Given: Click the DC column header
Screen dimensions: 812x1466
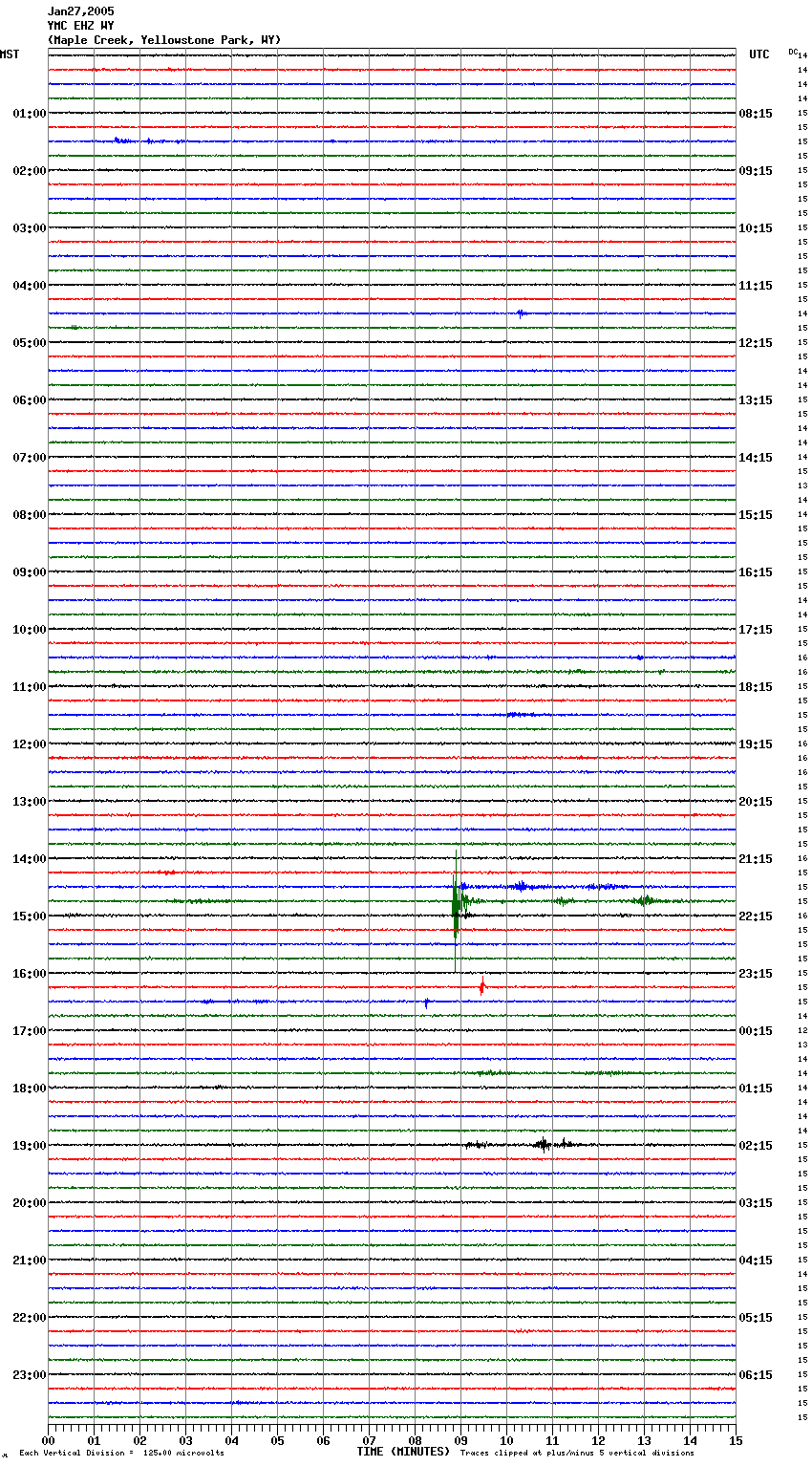Looking at the screenshot, I should (793, 52).
